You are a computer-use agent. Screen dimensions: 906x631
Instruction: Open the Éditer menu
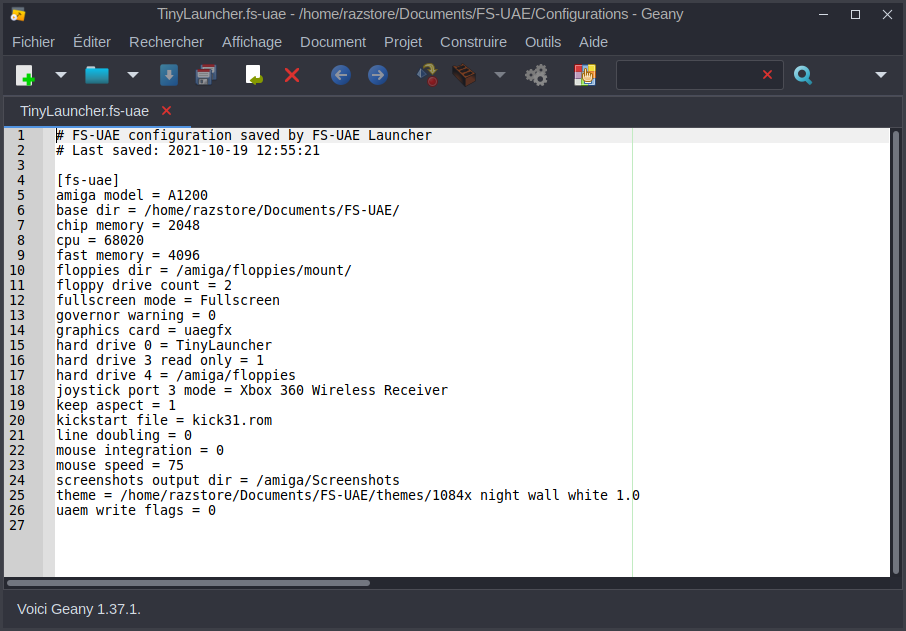tap(92, 42)
